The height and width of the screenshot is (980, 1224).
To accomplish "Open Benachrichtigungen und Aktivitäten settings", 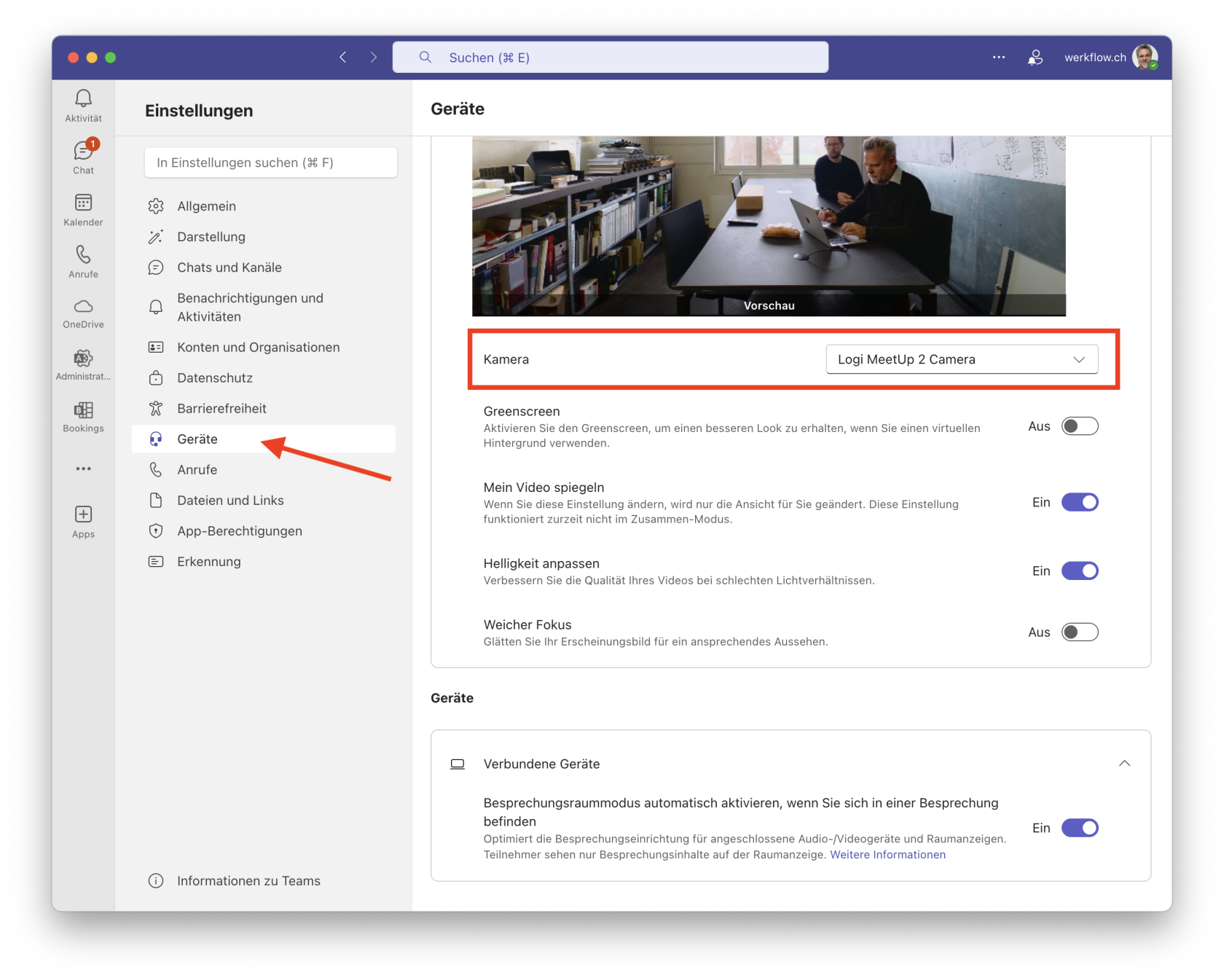I will [x=250, y=307].
